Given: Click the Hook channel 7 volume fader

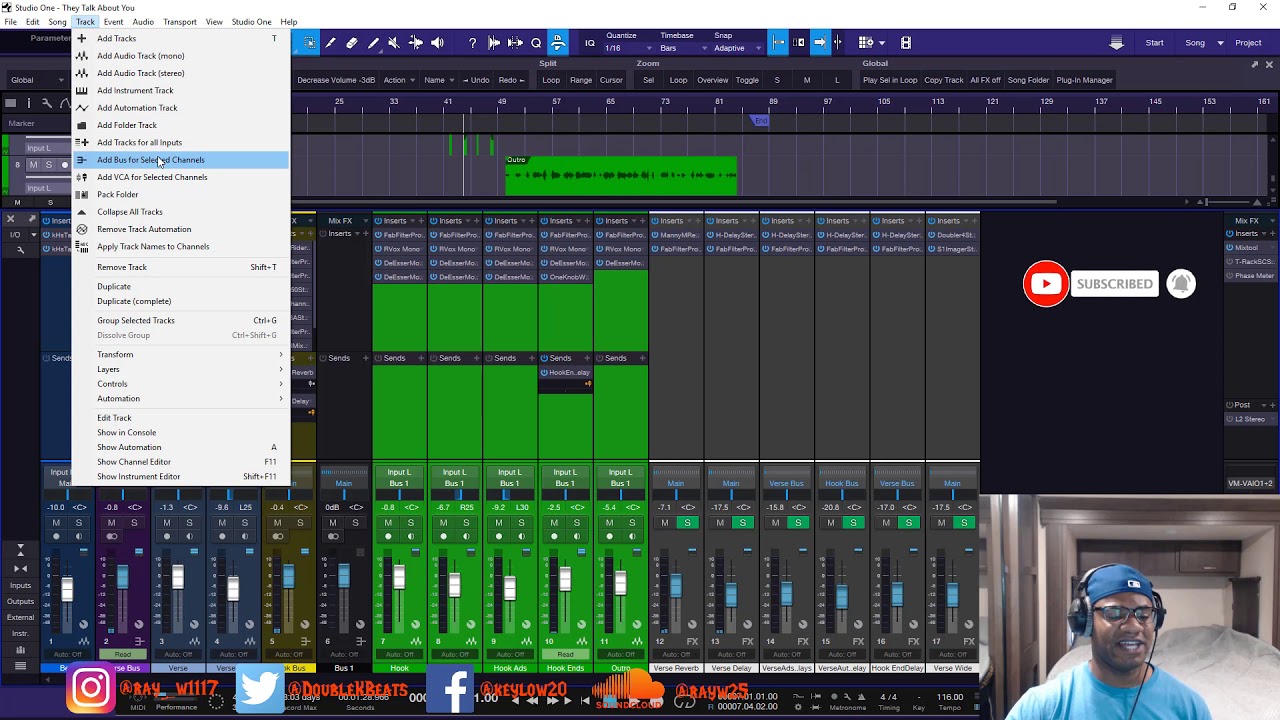Looking at the screenshot, I should pyautogui.click(x=399, y=578).
